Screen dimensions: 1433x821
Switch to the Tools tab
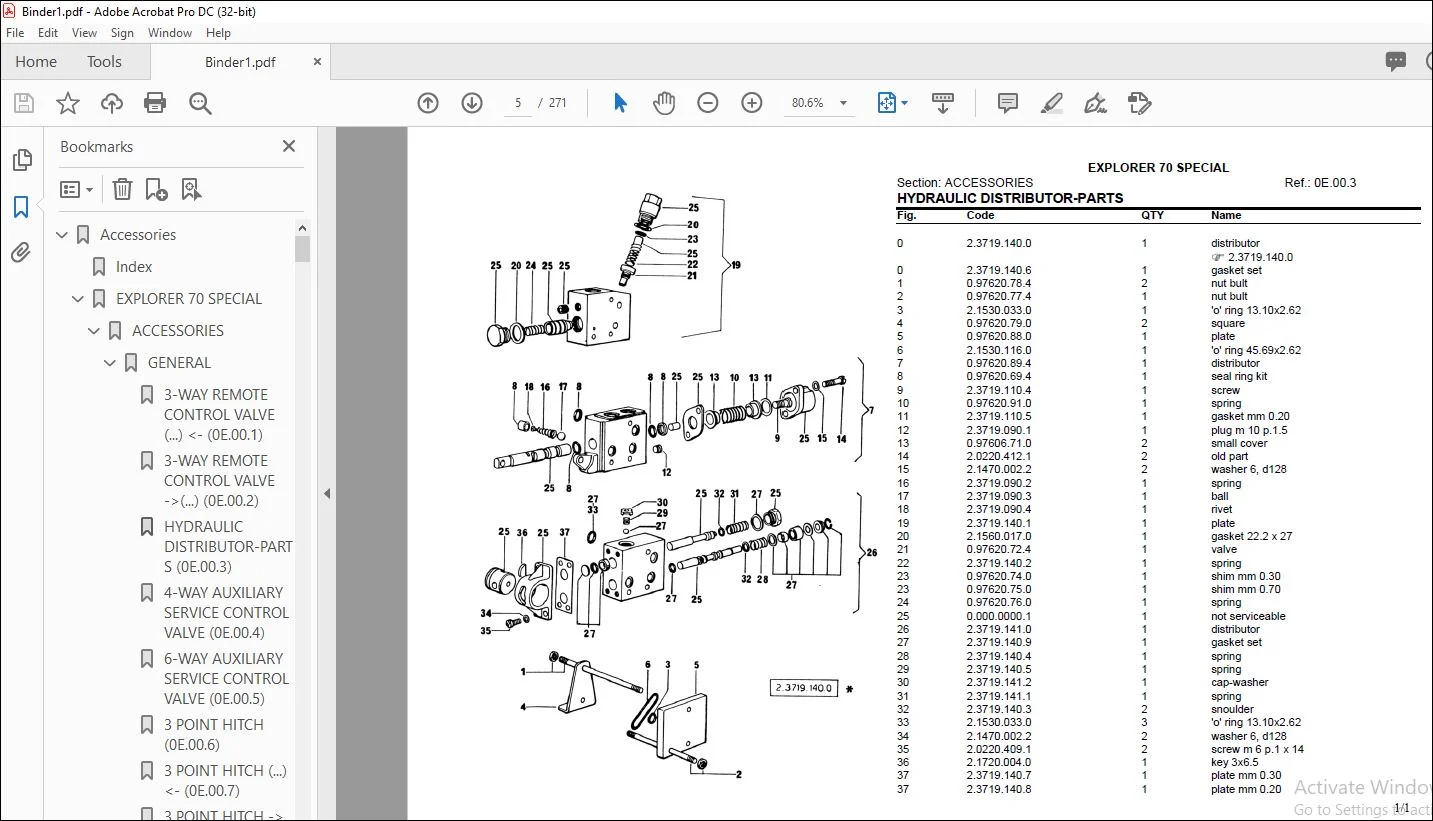pyautogui.click(x=104, y=61)
